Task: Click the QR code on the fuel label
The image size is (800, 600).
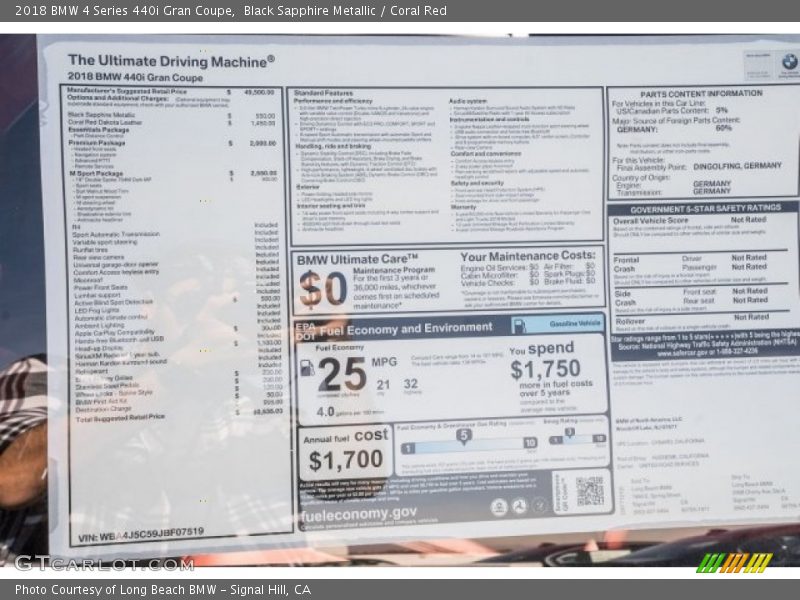Action: pyautogui.click(x=590, y=491)
